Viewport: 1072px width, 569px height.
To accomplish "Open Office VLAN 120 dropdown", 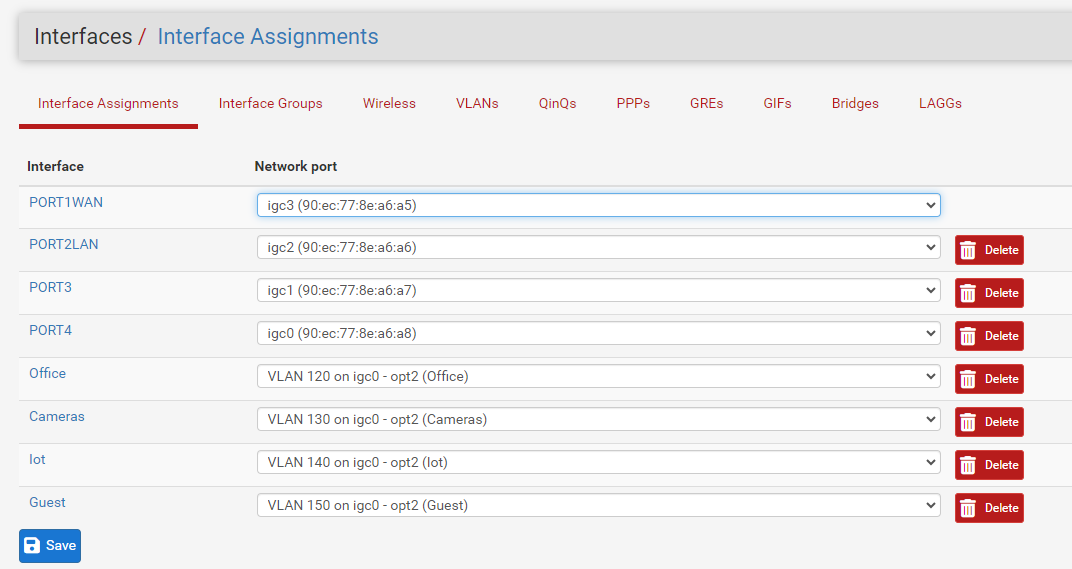I will (x=599, y=377).
